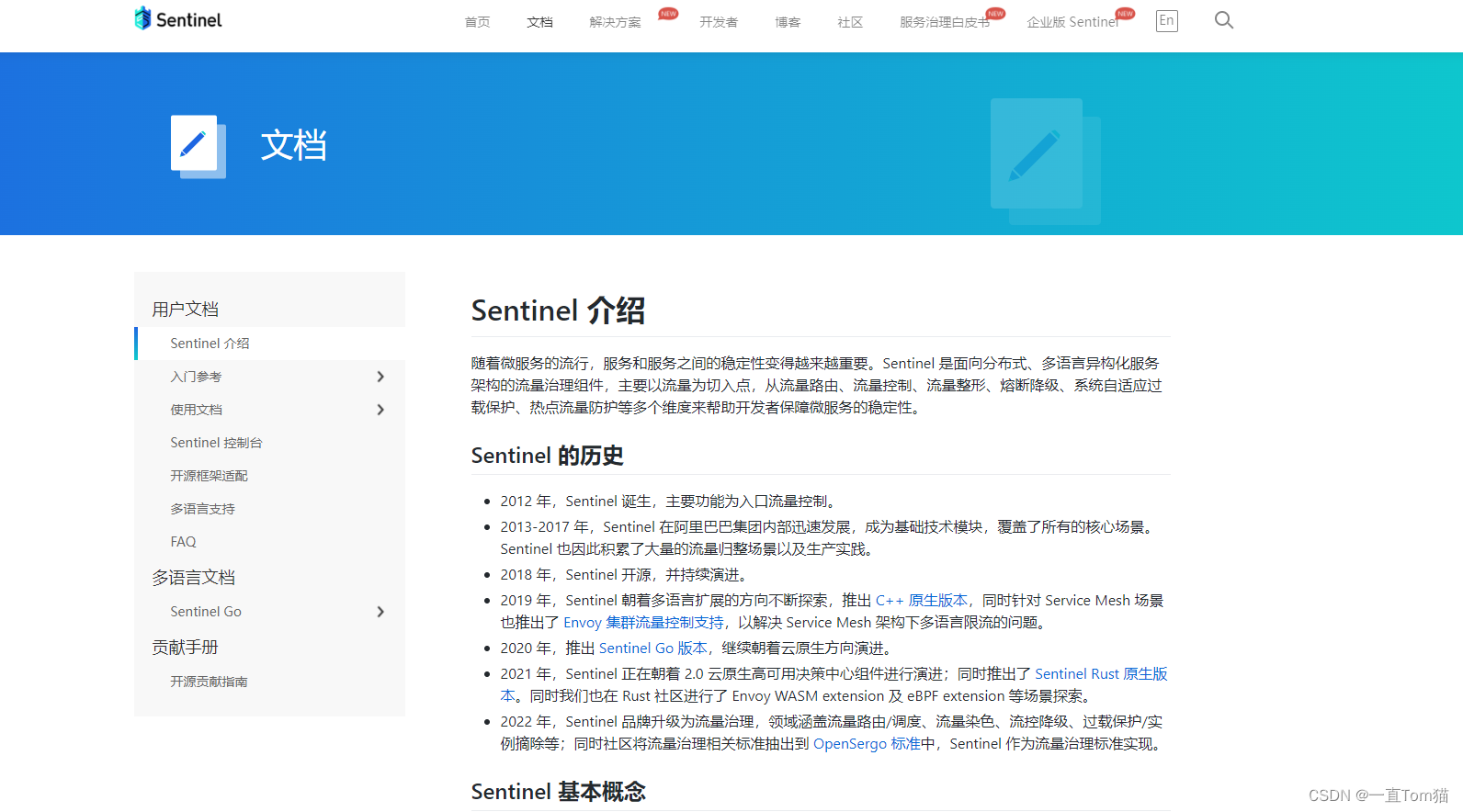Image resolution: width=1463 pixels, height=812 pixels.
Task: Click the 文档 banner title text
Action: coord(294,146)
